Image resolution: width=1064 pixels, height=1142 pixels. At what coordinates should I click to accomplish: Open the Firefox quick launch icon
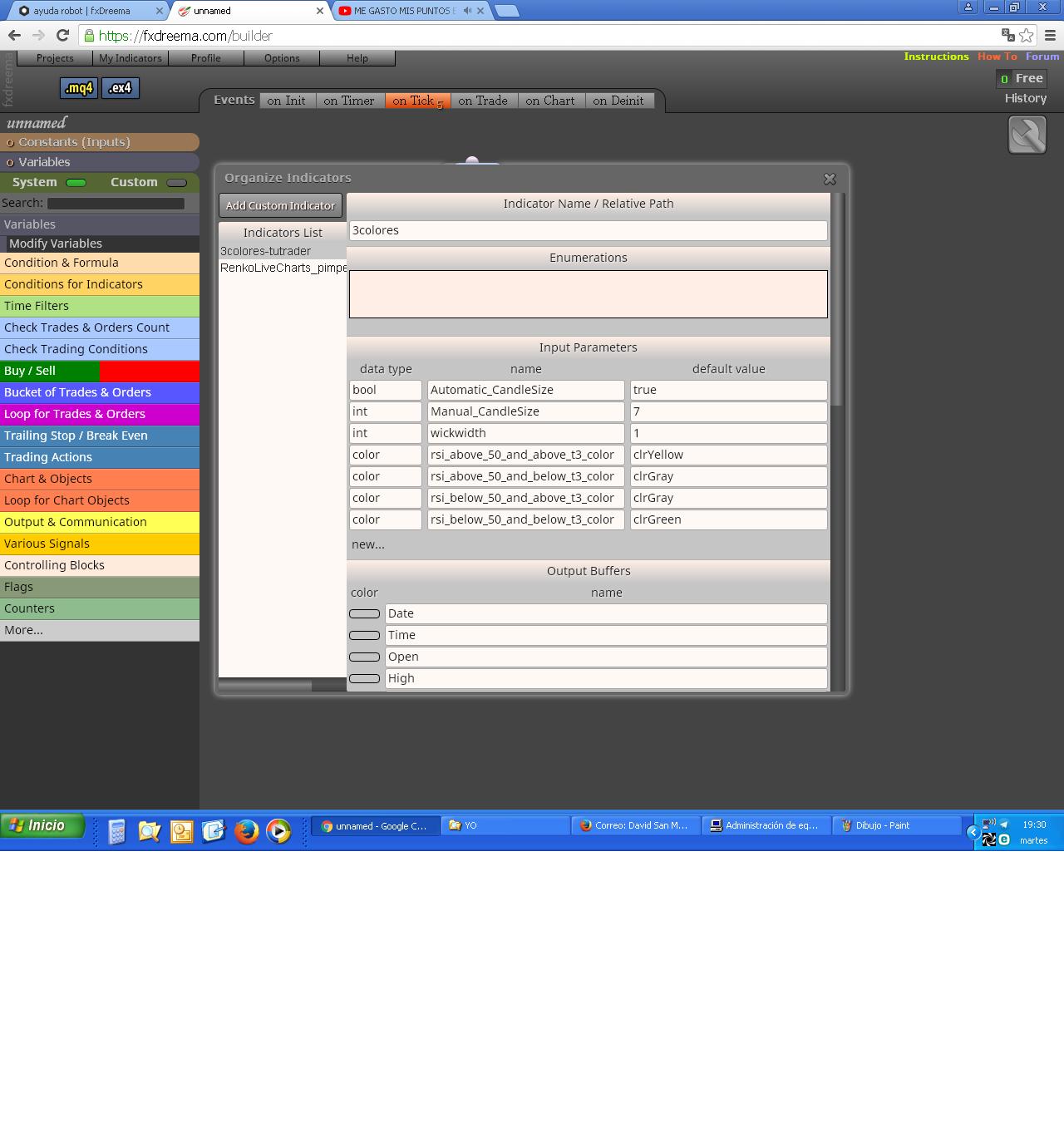(x=247, y=831)
